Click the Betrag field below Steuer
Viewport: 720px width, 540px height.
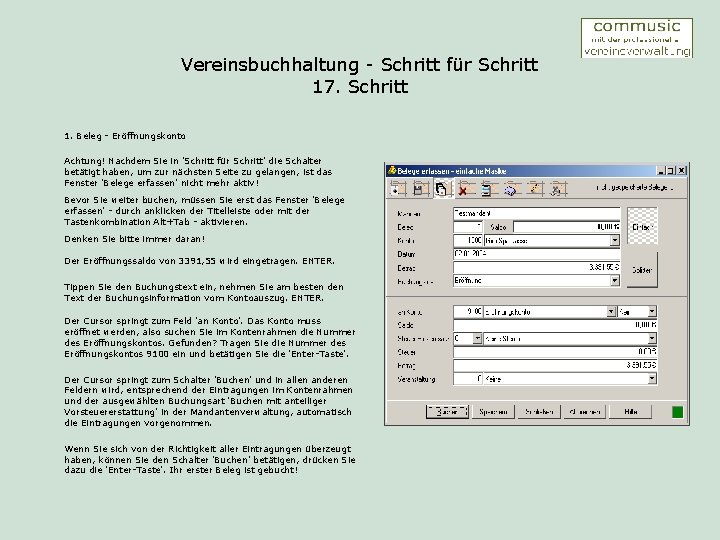tap(555, 366)
